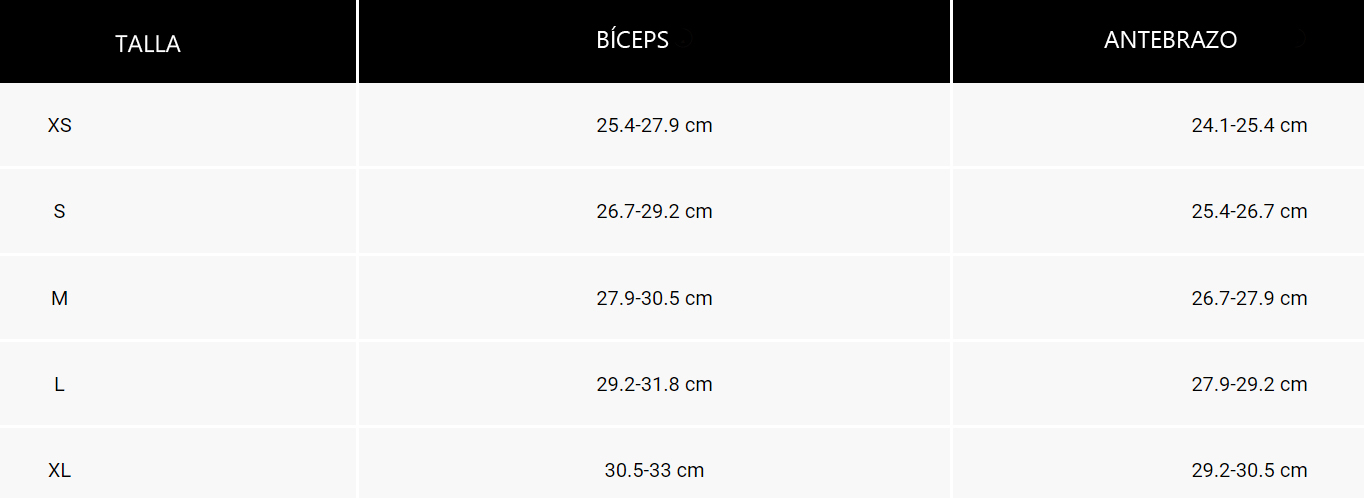Click biceps value 26.7-29.2 cm
This screenshot has height=498, width=1364.
654,212
